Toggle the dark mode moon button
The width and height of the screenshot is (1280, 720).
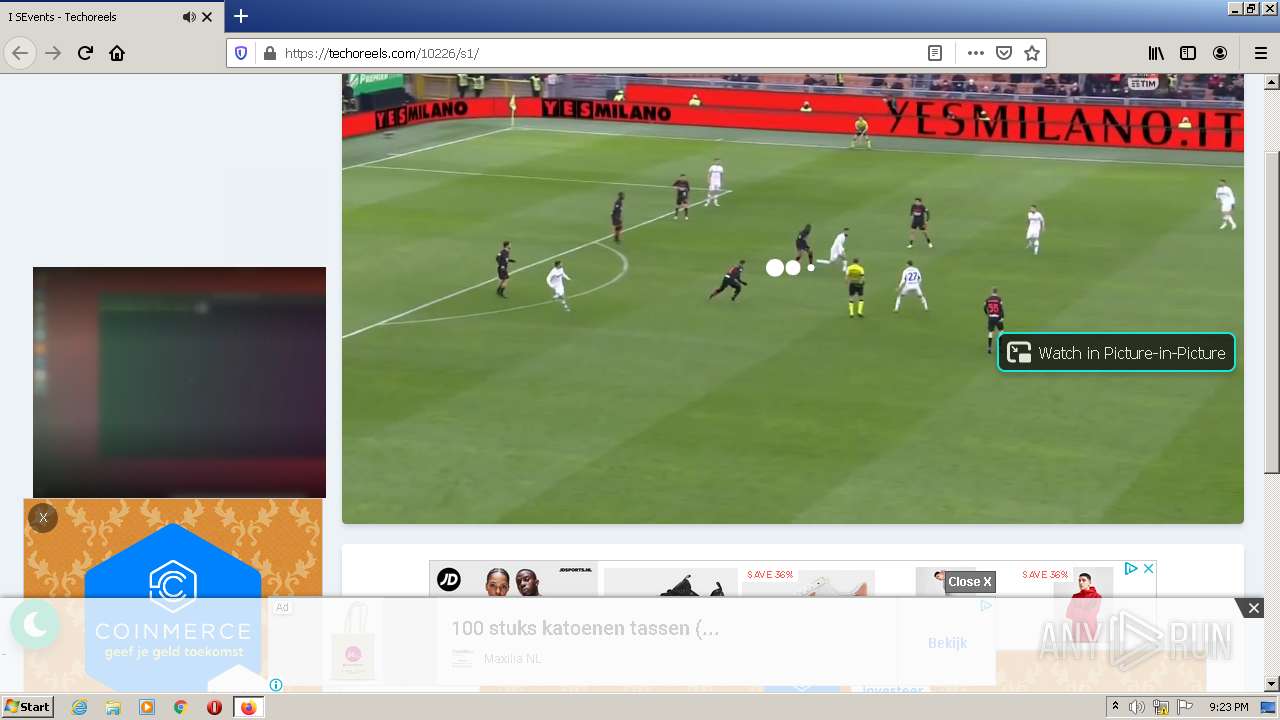tap(35, 625)
